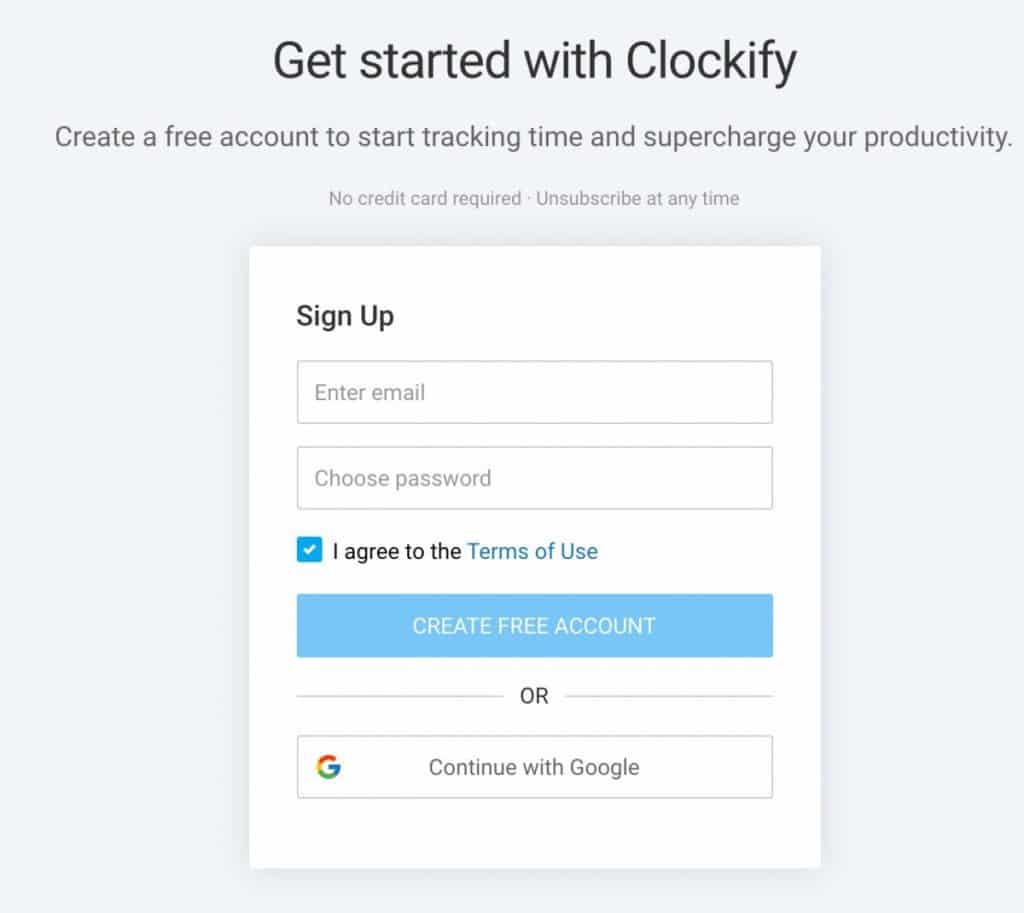Click the supercharge your productivity text
This screenshot has width=1024, height=913.
click(x=827, y=137)
